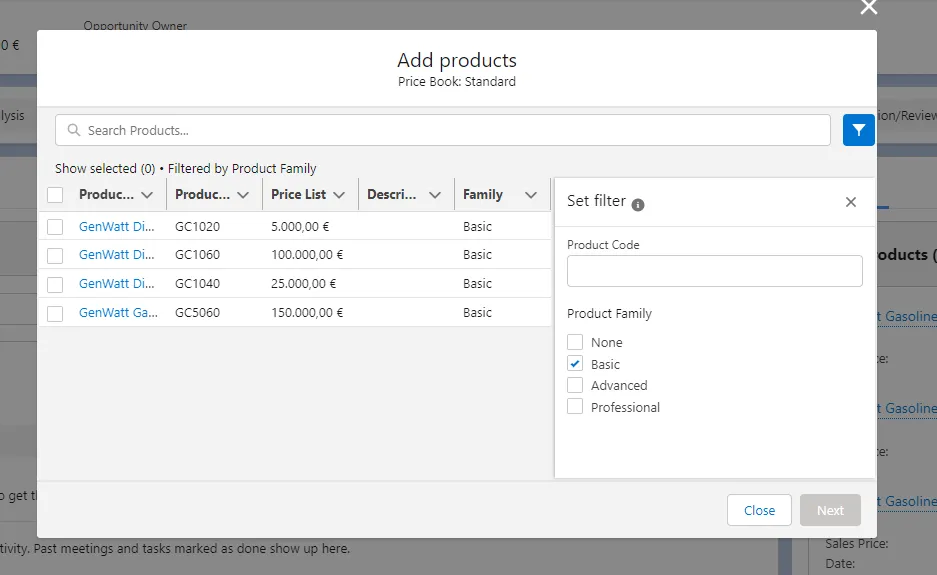Check the Advanced product family filter

575,385
